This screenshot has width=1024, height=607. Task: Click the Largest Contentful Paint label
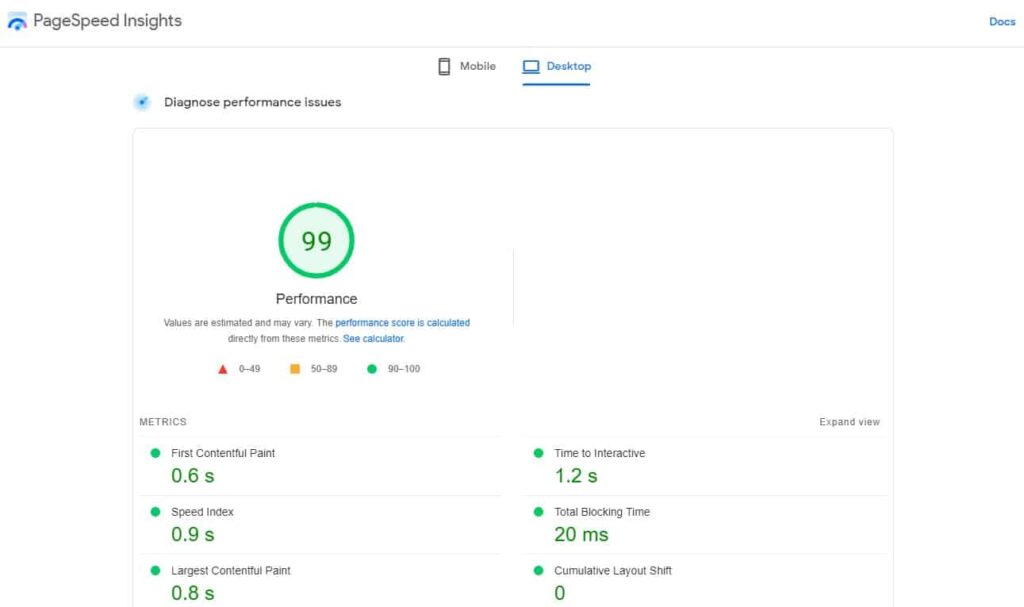[x=231, y=570]
